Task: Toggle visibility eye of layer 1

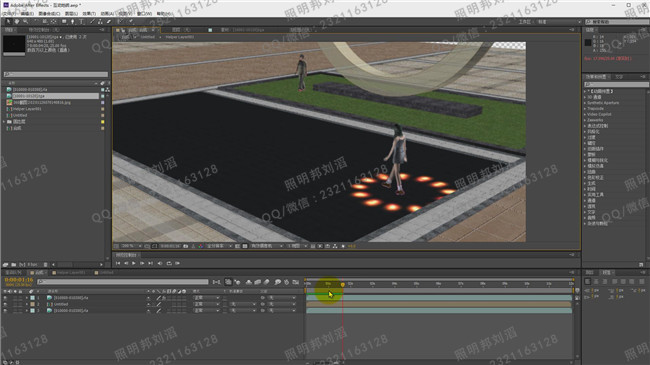Action: point(5,298)
